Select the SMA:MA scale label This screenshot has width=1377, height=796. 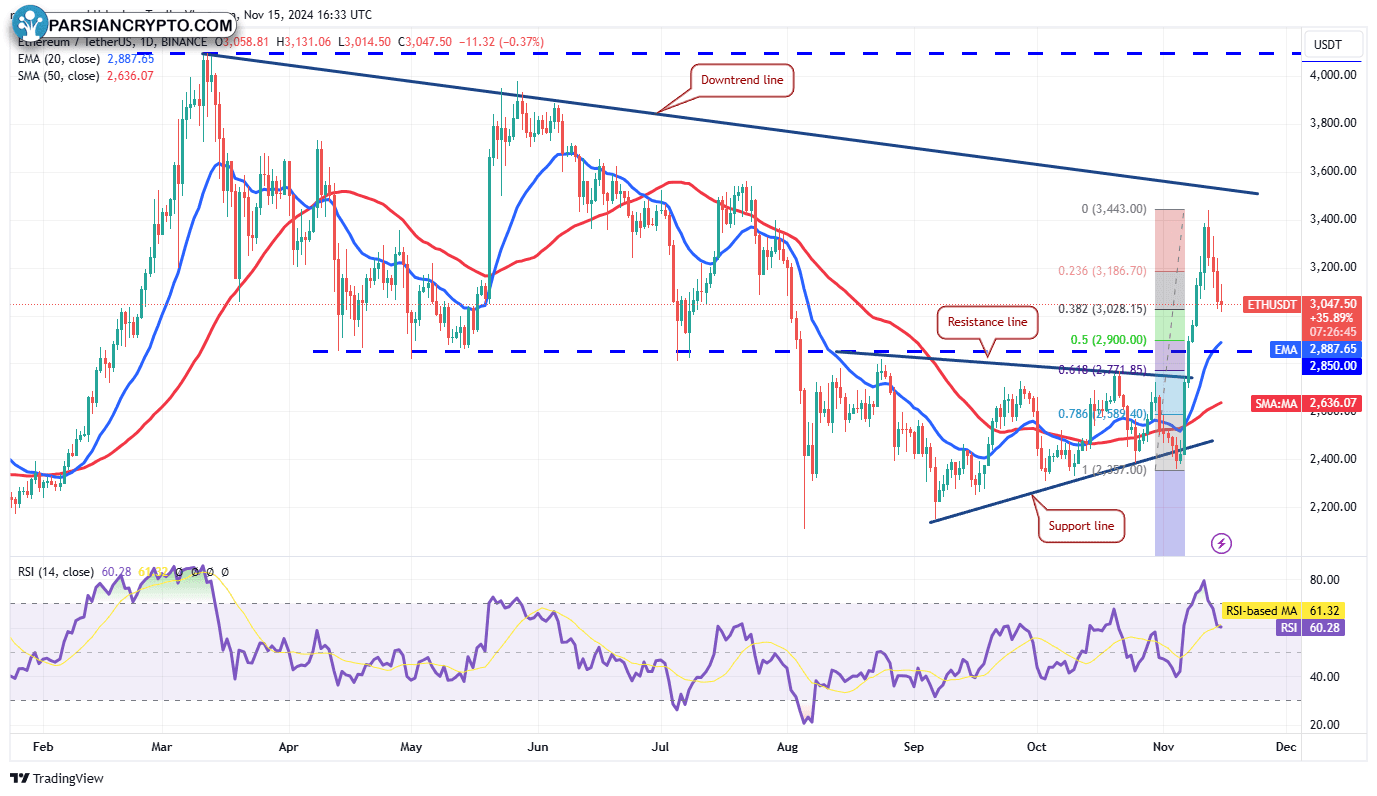[1274, 404]
